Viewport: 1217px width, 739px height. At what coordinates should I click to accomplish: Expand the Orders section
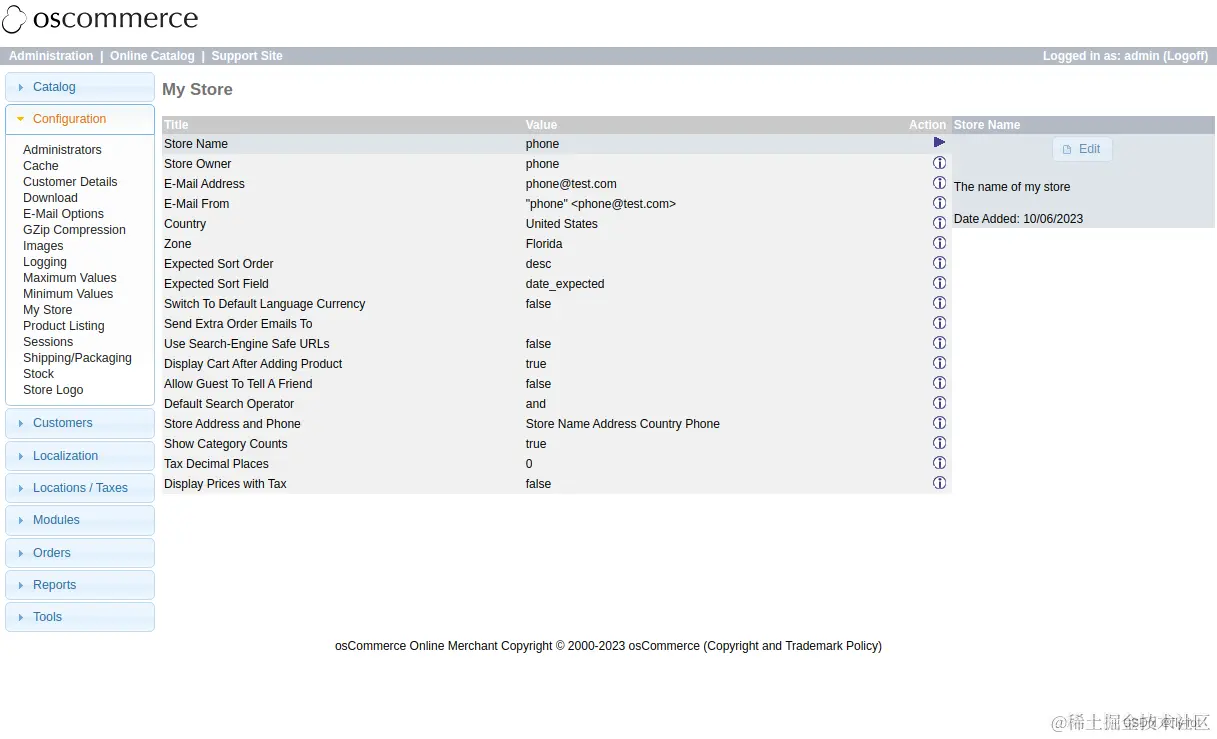80,553
